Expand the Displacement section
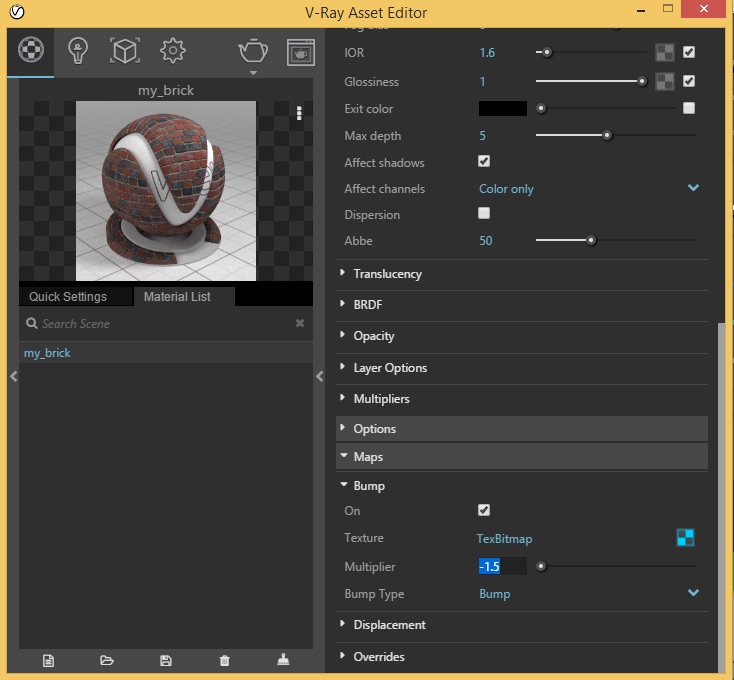Image resolution: width=734 pixels, height=680 pixels. pyautogui.click(x=389, y=625)
